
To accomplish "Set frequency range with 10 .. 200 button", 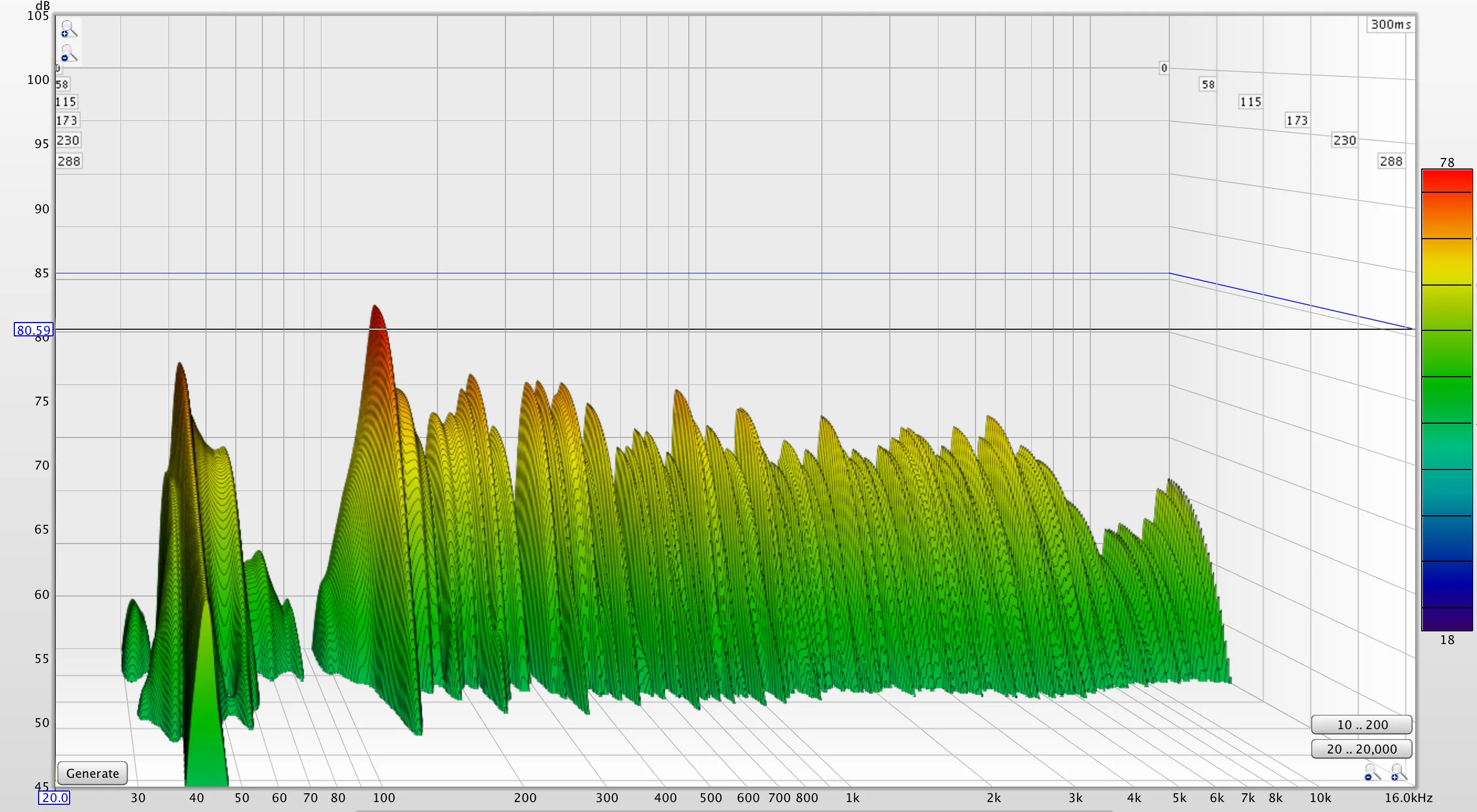I will click(1361, 724).
